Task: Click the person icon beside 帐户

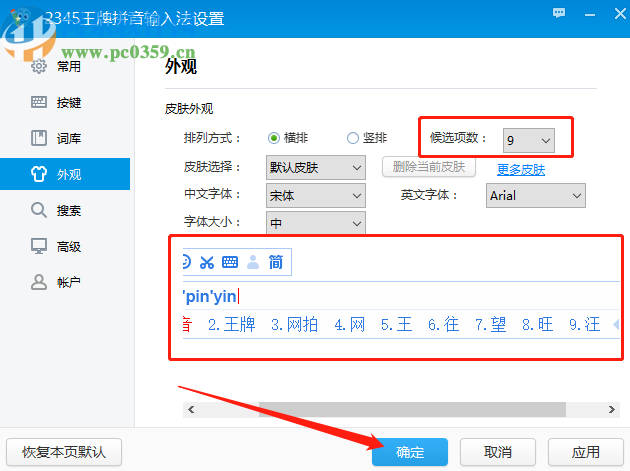Action: point(39,282)
